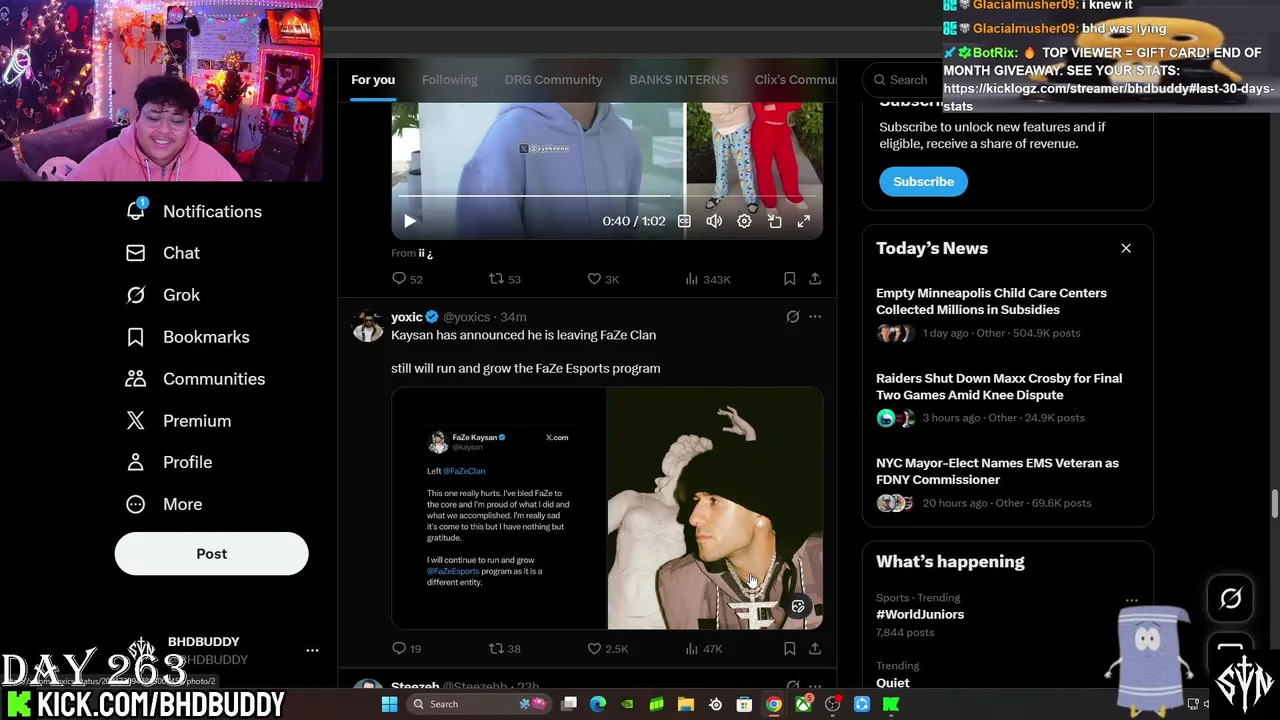
Task: Open the Windows Start menu
Action: click(x=390, y=704)
